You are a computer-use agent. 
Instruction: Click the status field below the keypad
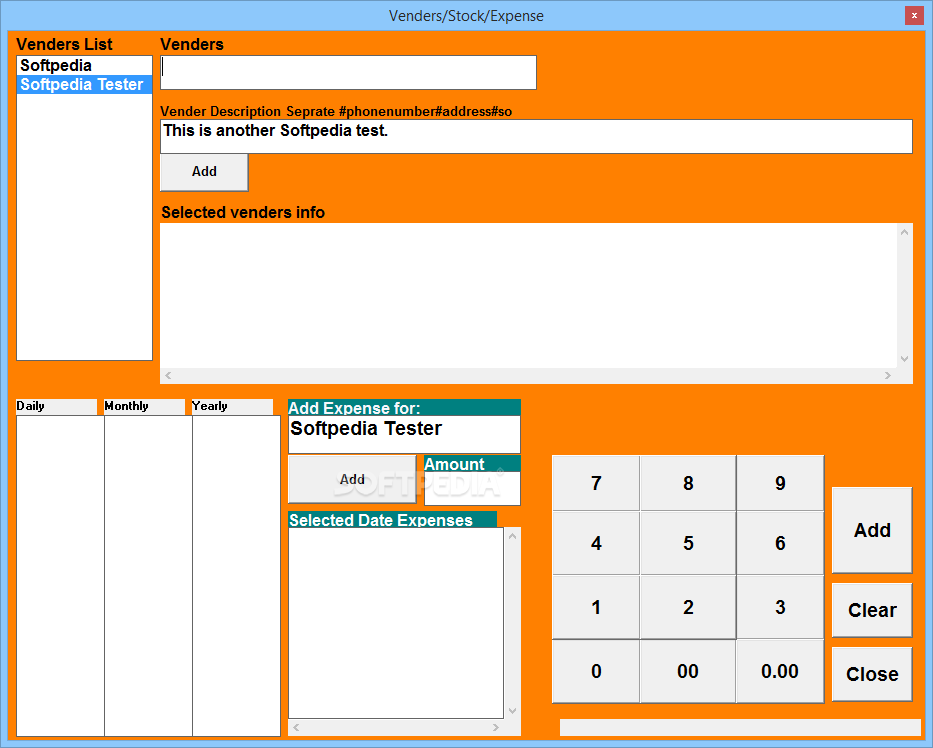pyautogui.click(x=740, y=727)
